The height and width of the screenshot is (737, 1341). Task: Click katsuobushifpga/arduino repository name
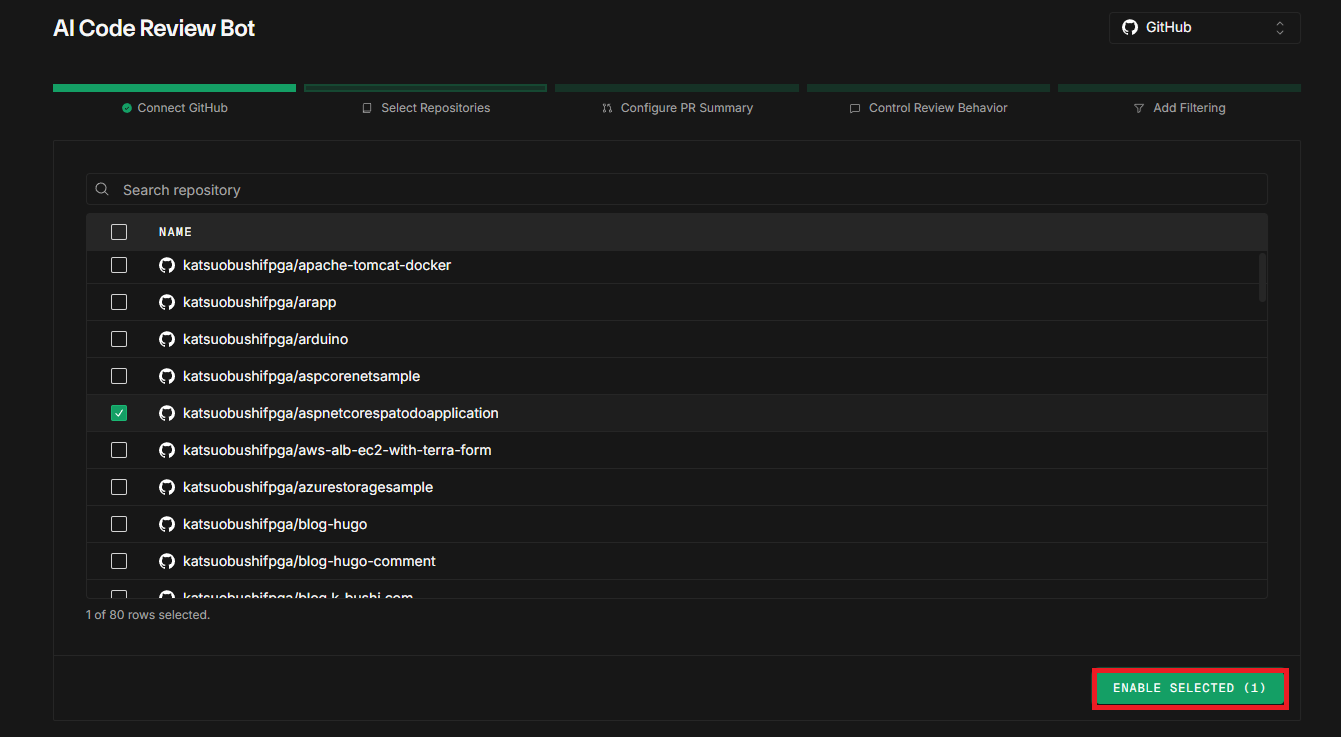click(265, 339)
